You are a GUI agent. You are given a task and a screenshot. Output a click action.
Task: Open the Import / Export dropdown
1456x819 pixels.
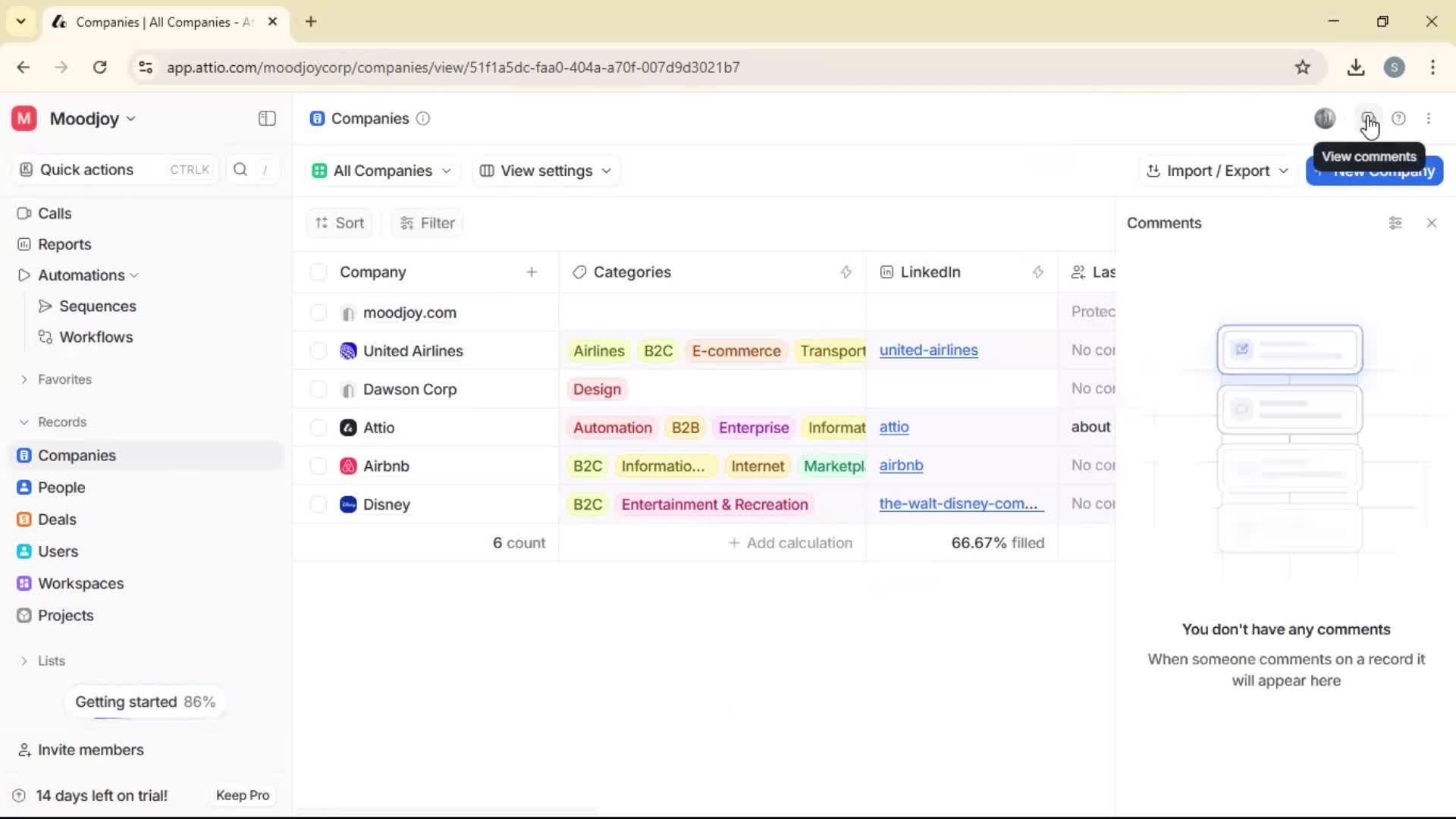coord(1216,171)
